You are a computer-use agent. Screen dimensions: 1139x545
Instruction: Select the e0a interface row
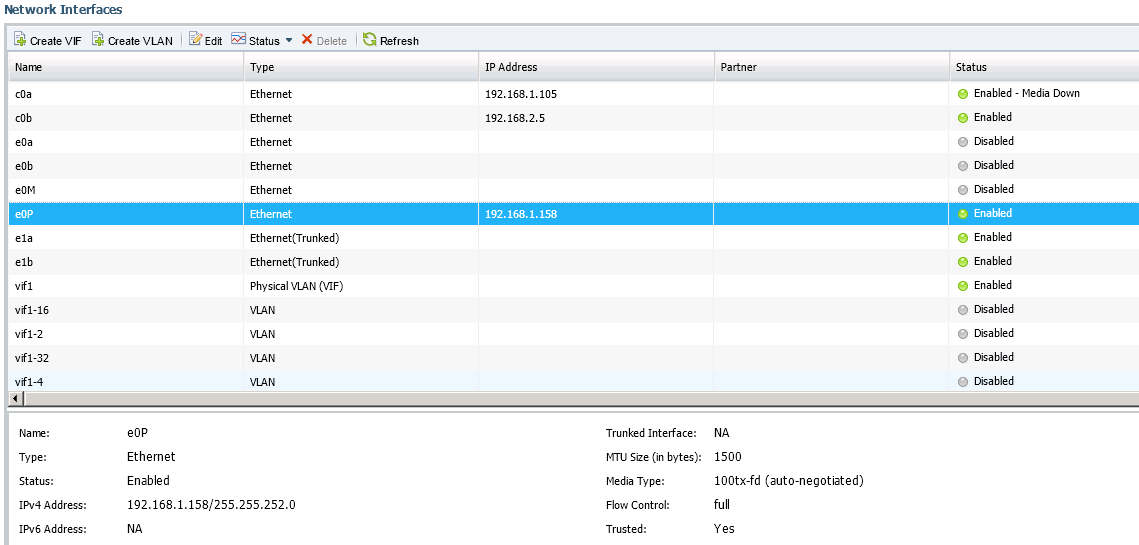point(573,142)
